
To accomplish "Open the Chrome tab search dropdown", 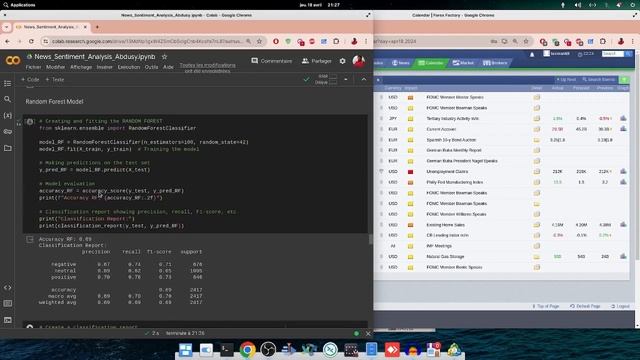I will click(x=7, y=27).
